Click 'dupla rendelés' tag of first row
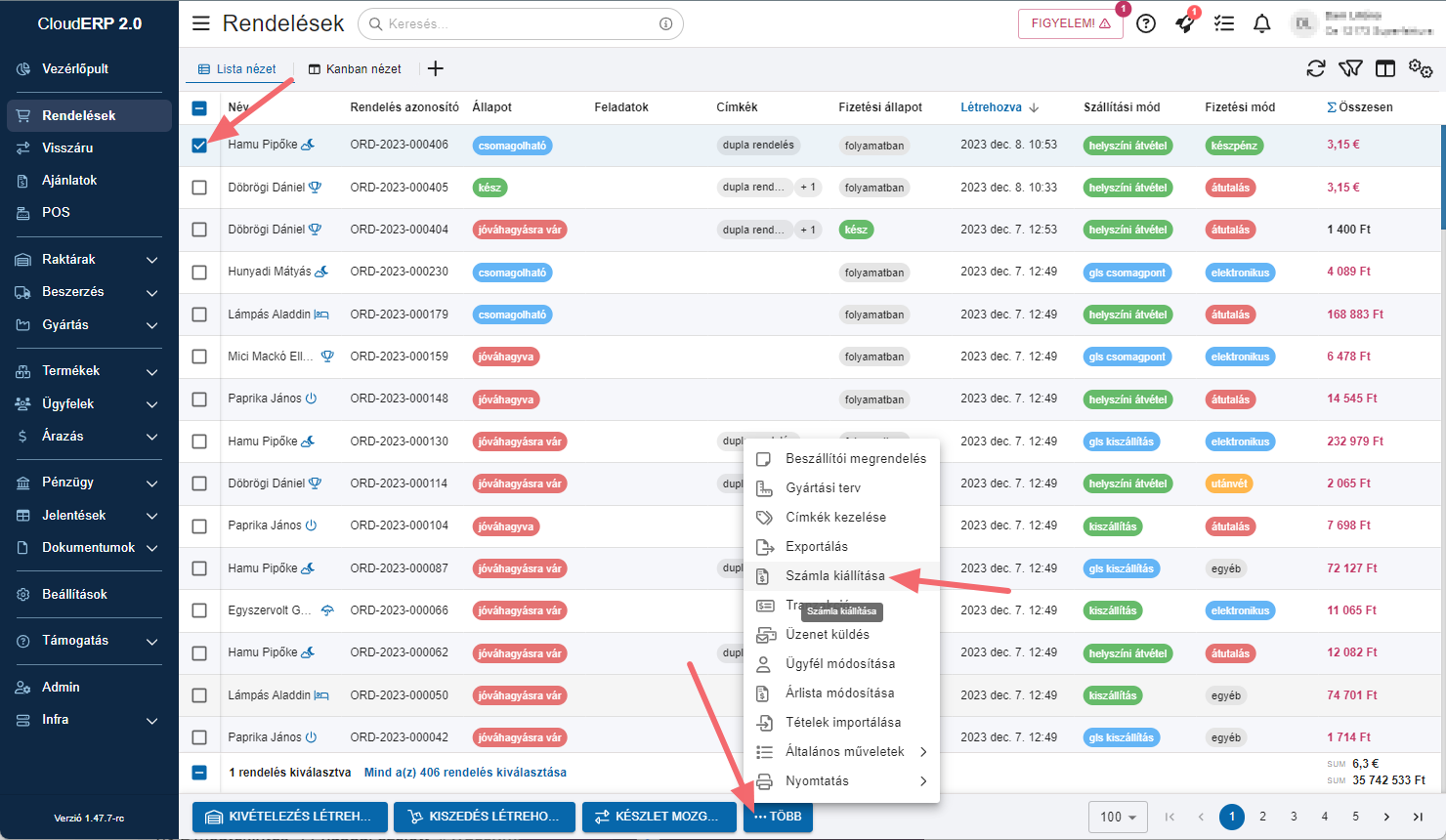This screenshot has height=840, width=1446. pos(759,145)
